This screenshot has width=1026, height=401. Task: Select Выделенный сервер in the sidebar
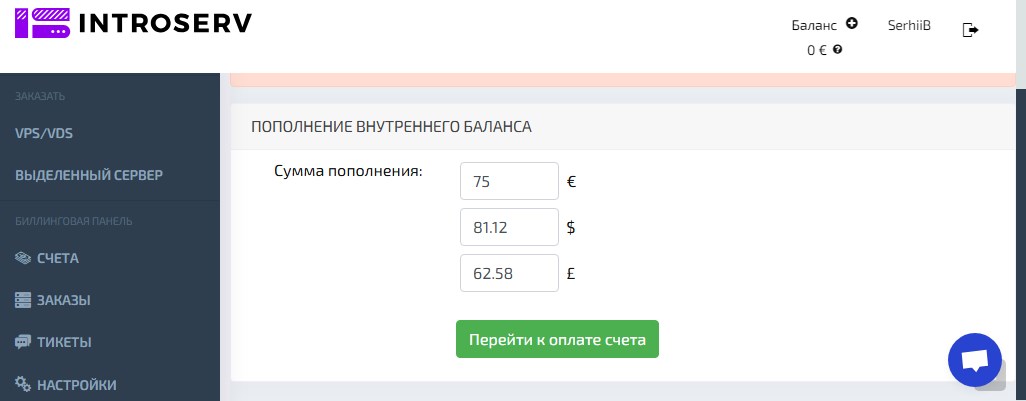point(89,175)
